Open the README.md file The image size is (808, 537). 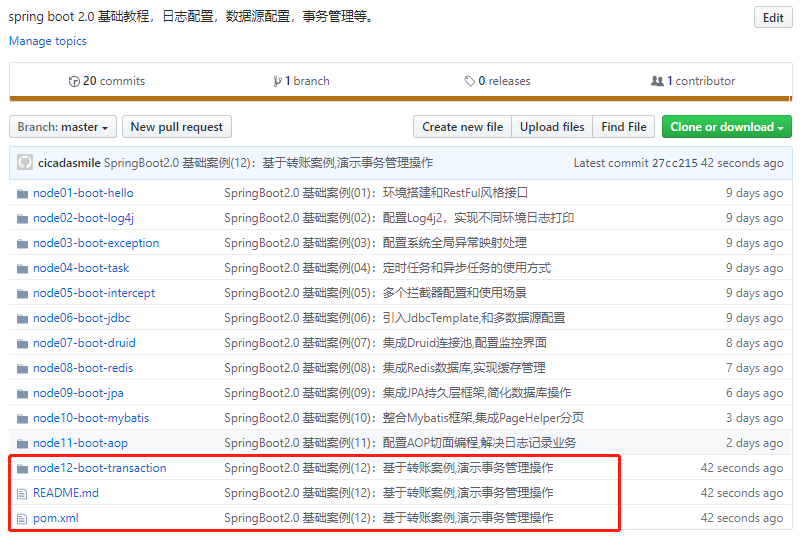[x=66, y=493]
